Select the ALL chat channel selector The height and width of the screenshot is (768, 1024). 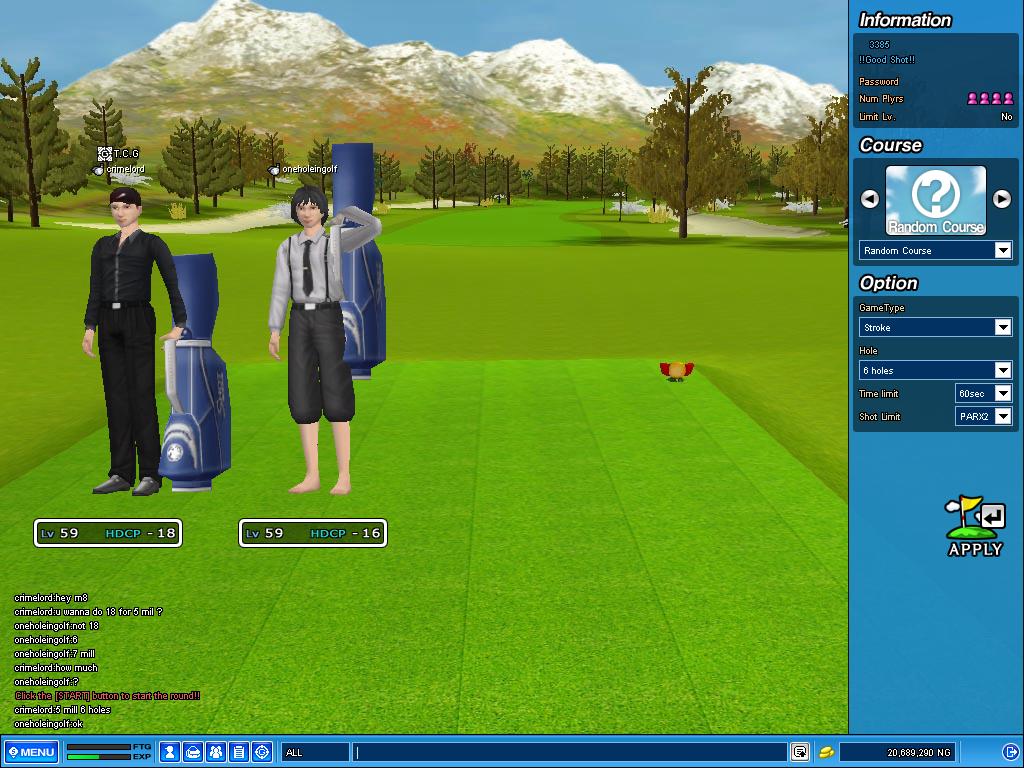pyautogui.click(x=314, y=752)
